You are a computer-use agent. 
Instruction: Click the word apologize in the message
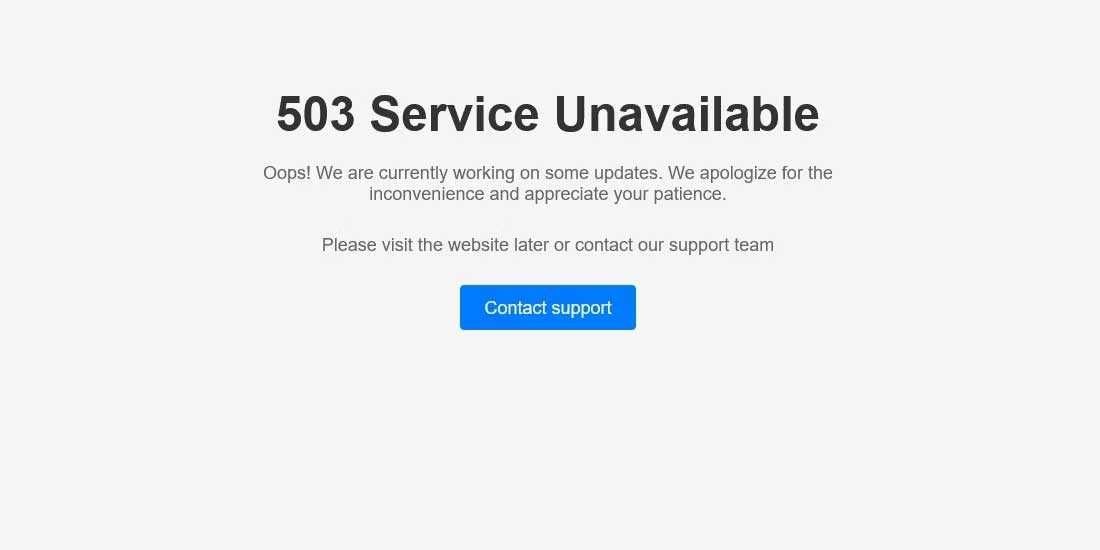(738, 174)
